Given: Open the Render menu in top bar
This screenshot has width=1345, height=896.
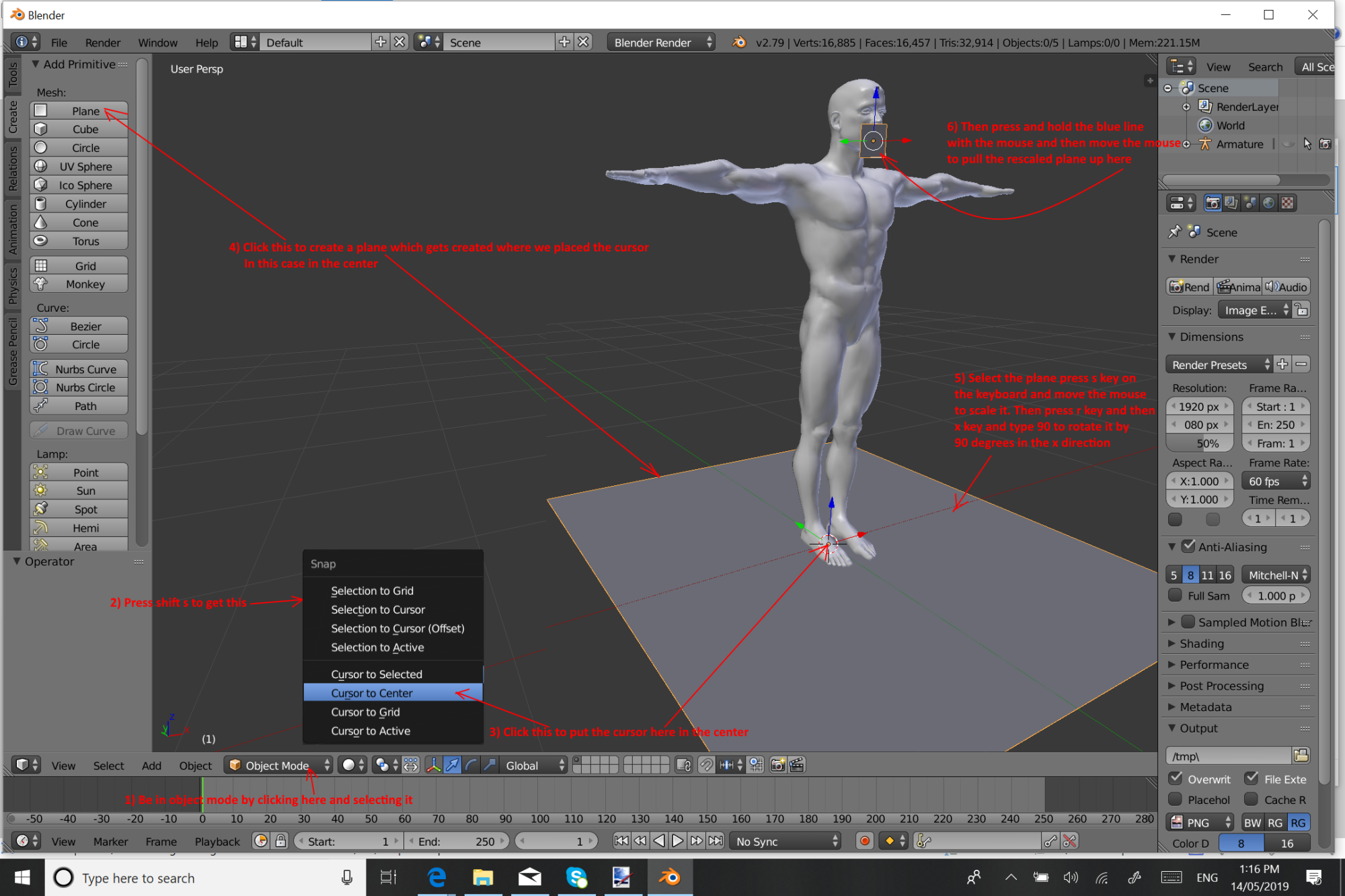Looking at the screenshot, I should [103, 42].
